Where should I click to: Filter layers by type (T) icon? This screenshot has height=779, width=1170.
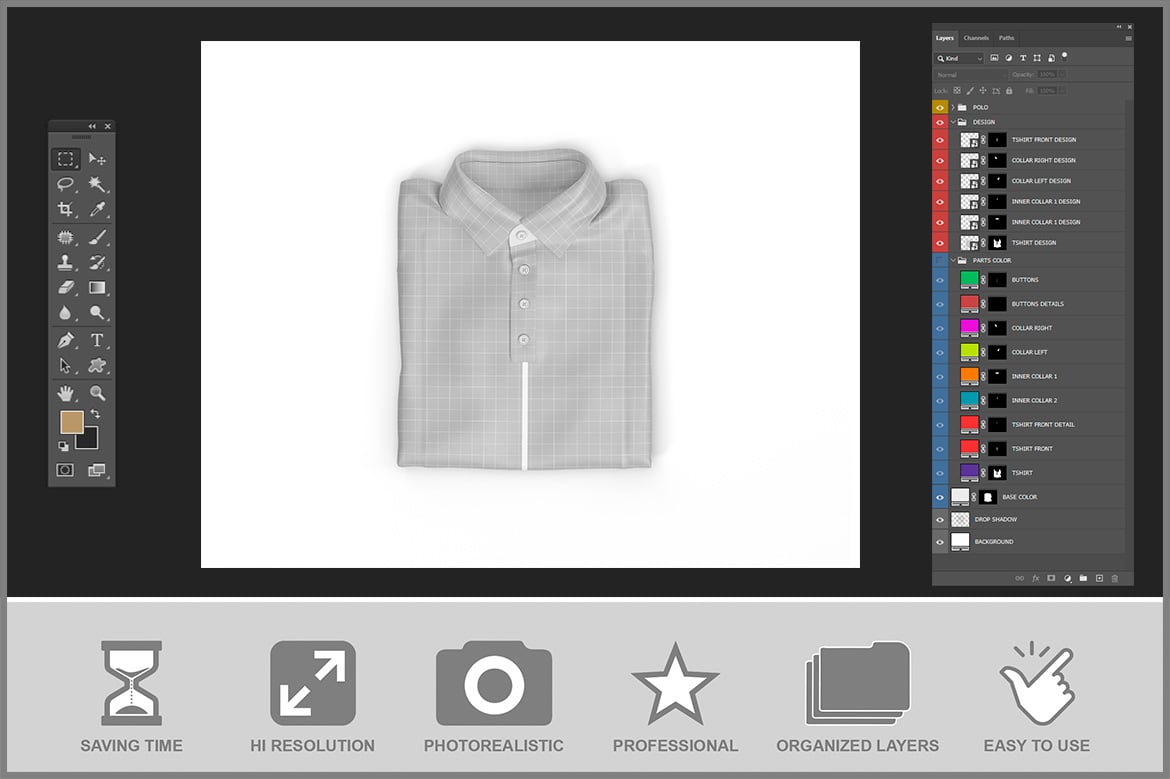[x=1023, y=58]
